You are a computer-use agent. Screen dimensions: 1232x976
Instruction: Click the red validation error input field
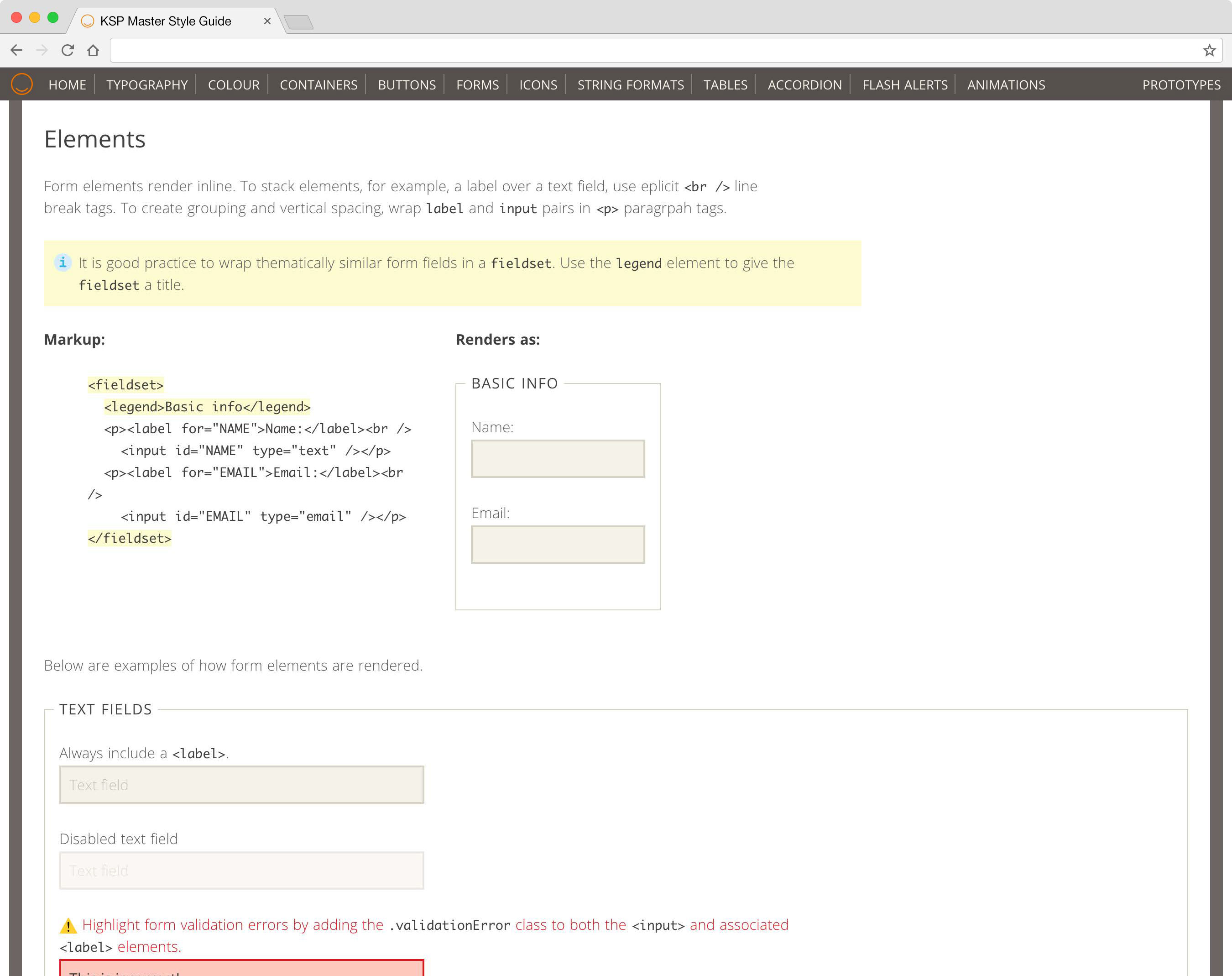click(x=241, y=968)
